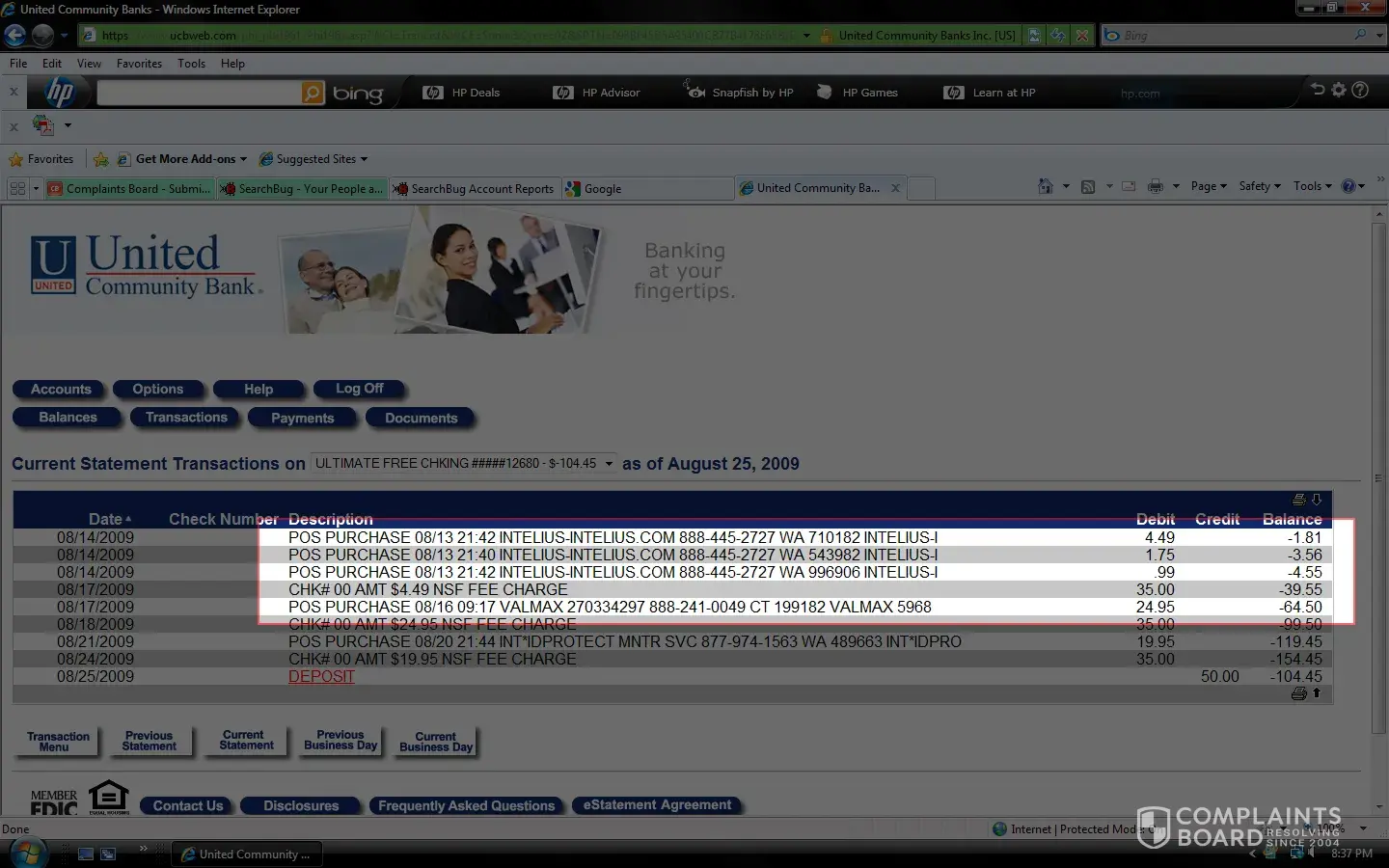Click the HP toolbar help question mark
This screenshot has width=1389, height=868.
(x=1360, y=90)
